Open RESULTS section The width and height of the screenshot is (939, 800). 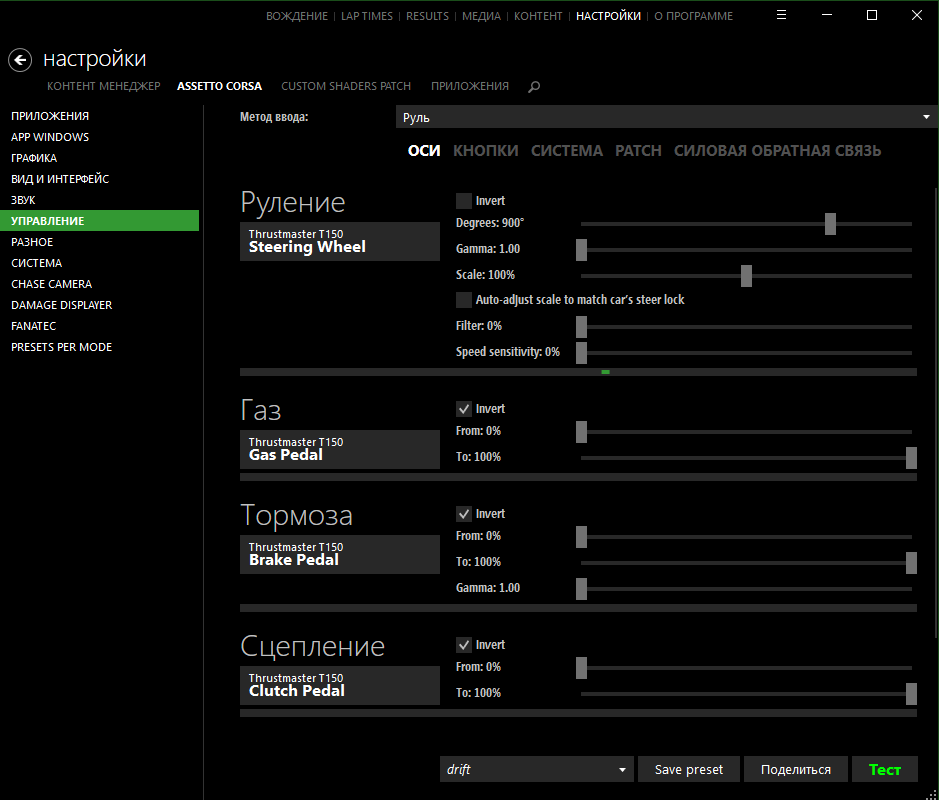point(427,16)
